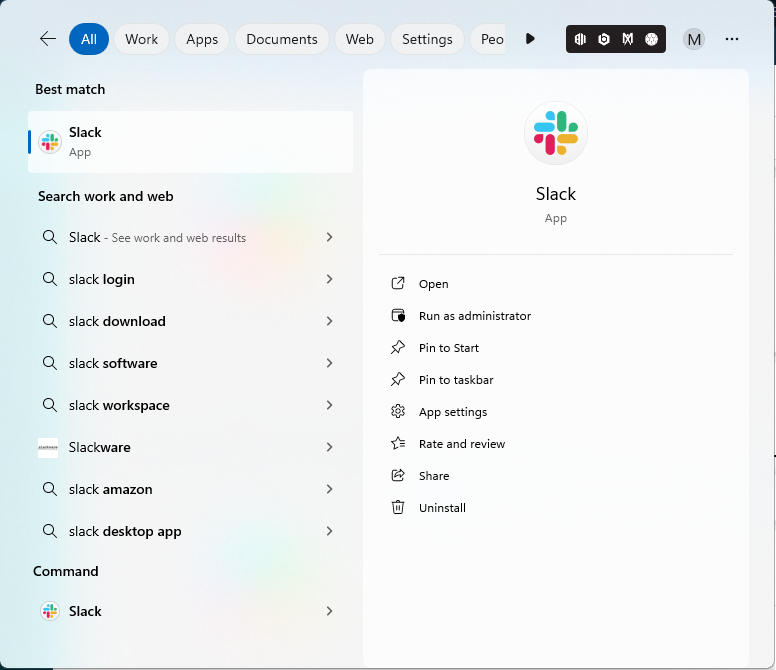Image resolution: width=776 pixels, height=670 pixels.
Task: Open the partially visible People tab
Action: click(487, 39)
